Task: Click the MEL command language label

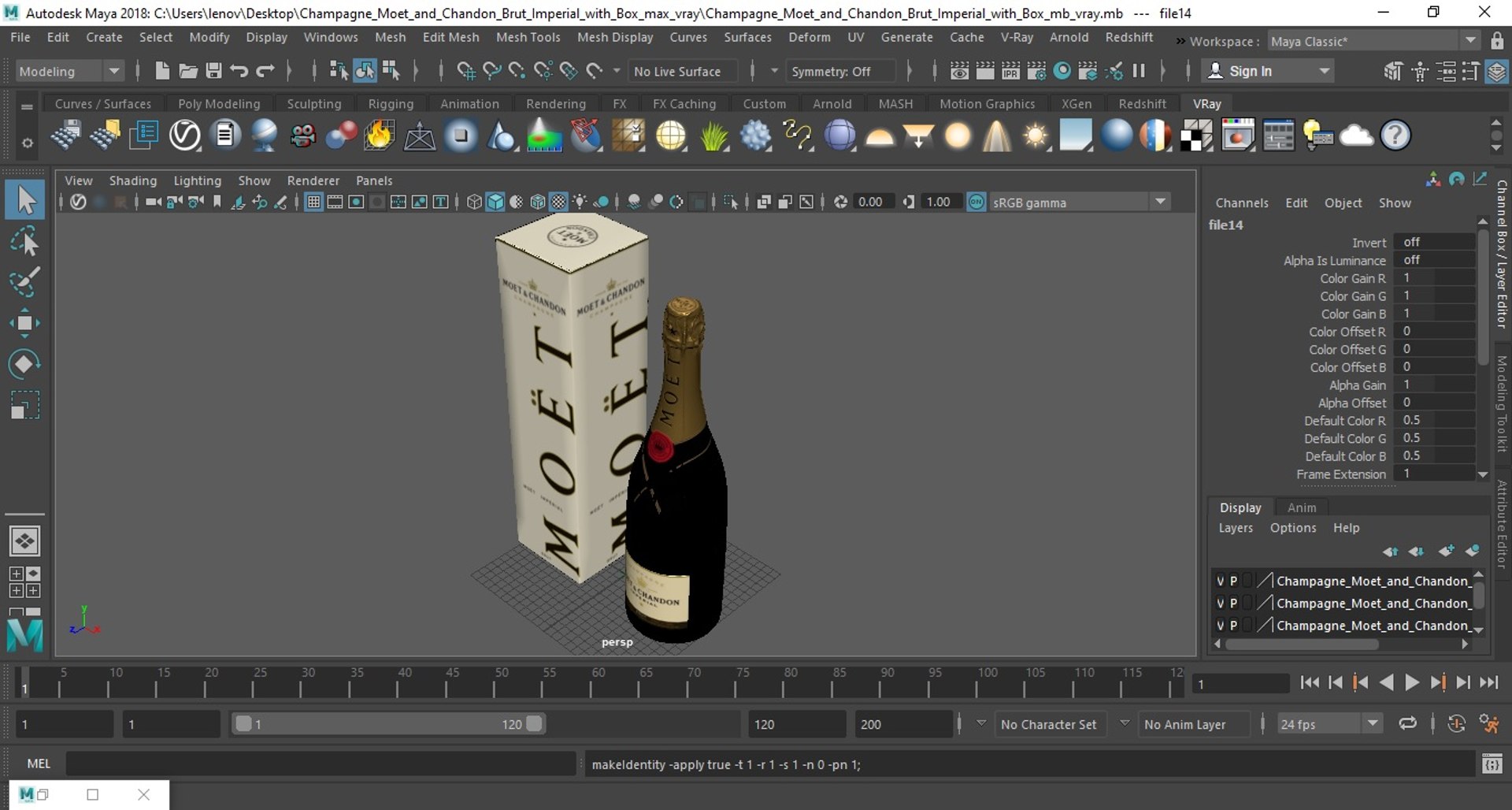Action: [39, 764]
